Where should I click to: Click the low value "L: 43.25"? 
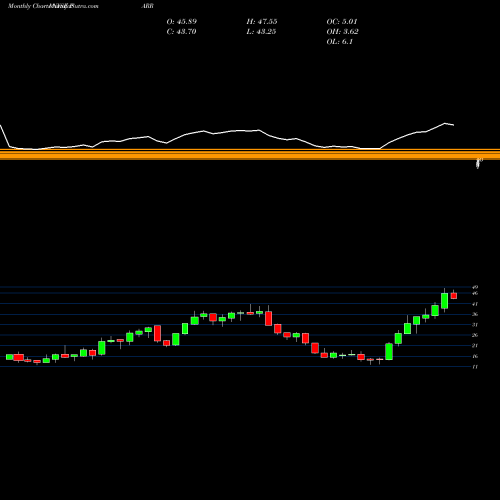click(261, 32)
